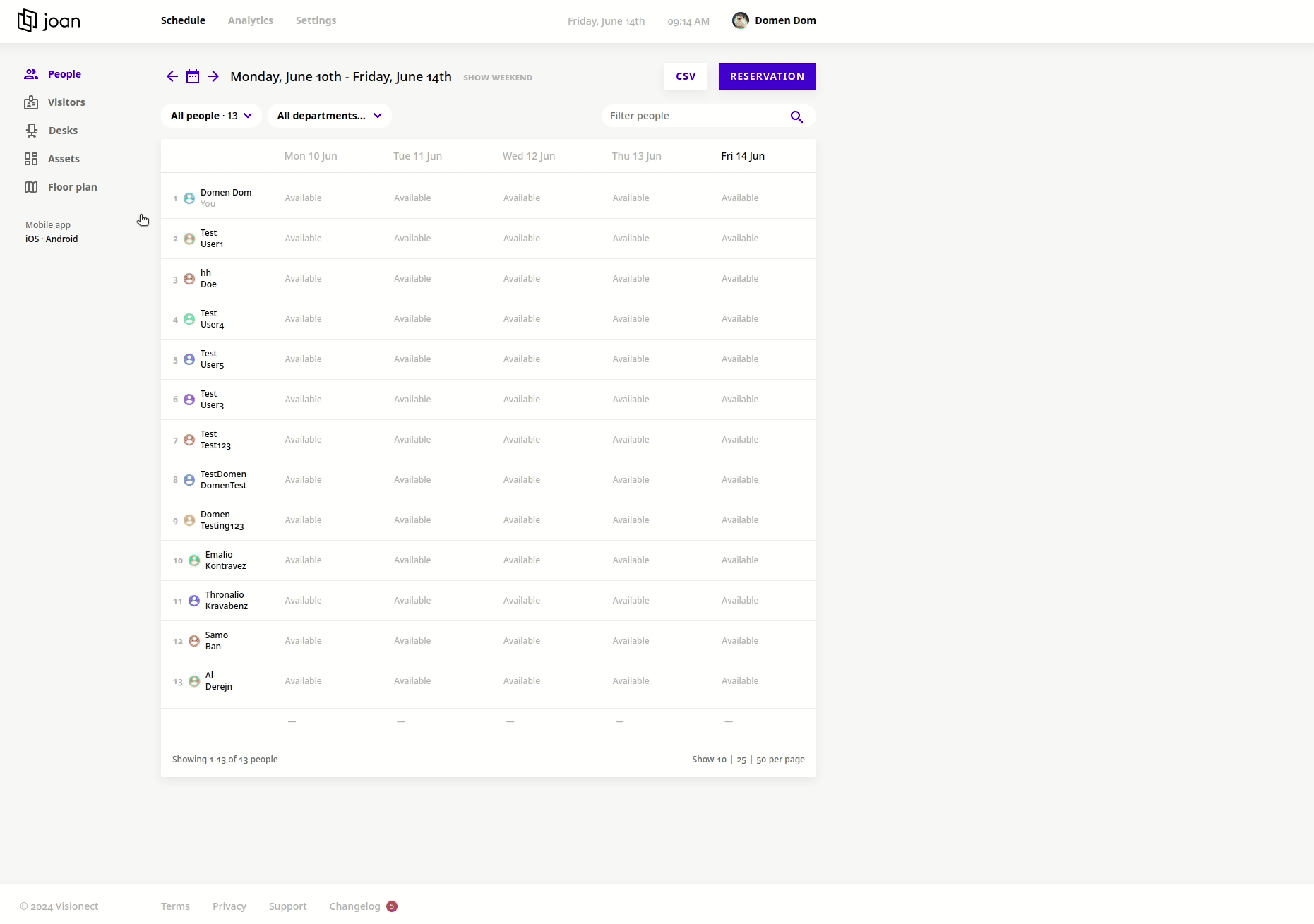Expand the All people dropdown
Viewport: 1314px width, 924px height.
point(211,116)
